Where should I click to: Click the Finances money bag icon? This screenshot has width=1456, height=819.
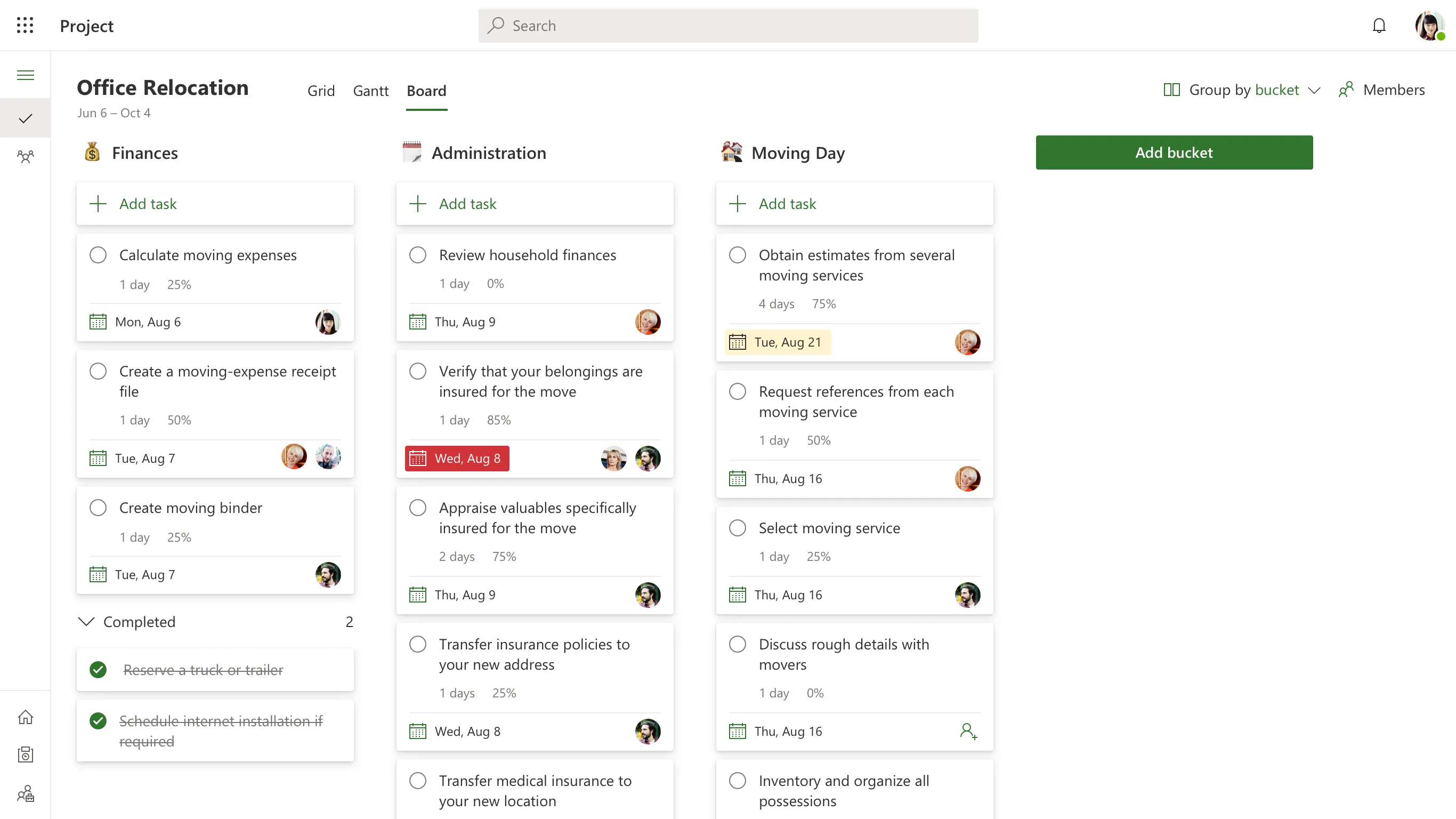(x=92, y=152)
